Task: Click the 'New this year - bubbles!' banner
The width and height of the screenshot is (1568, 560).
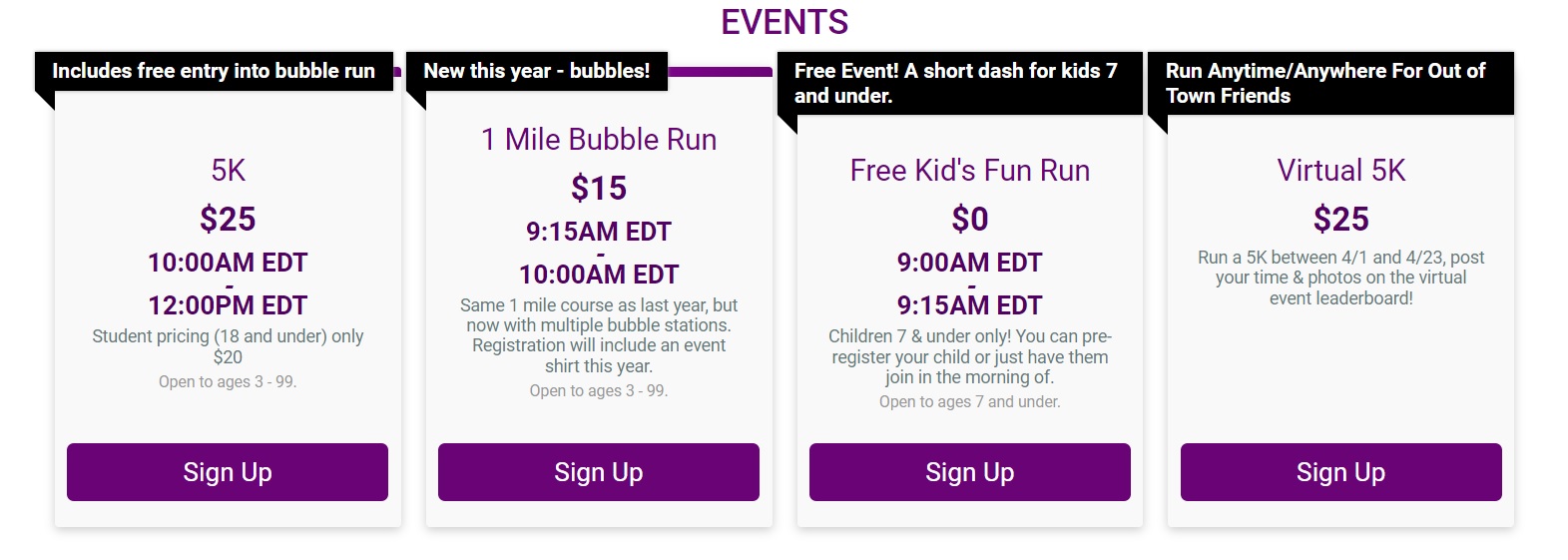Action: coord(537,71)
